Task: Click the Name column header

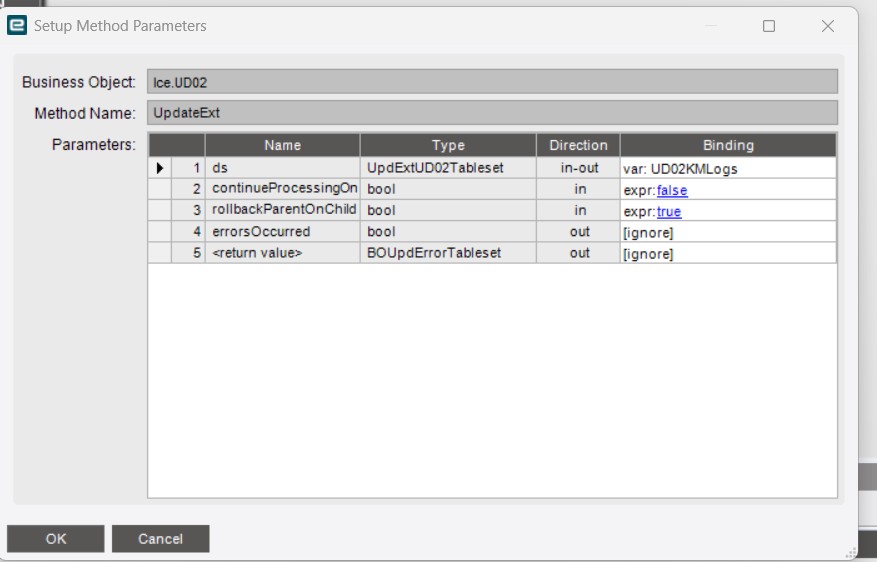Action: pyautogui.click(x=282, y=145)
